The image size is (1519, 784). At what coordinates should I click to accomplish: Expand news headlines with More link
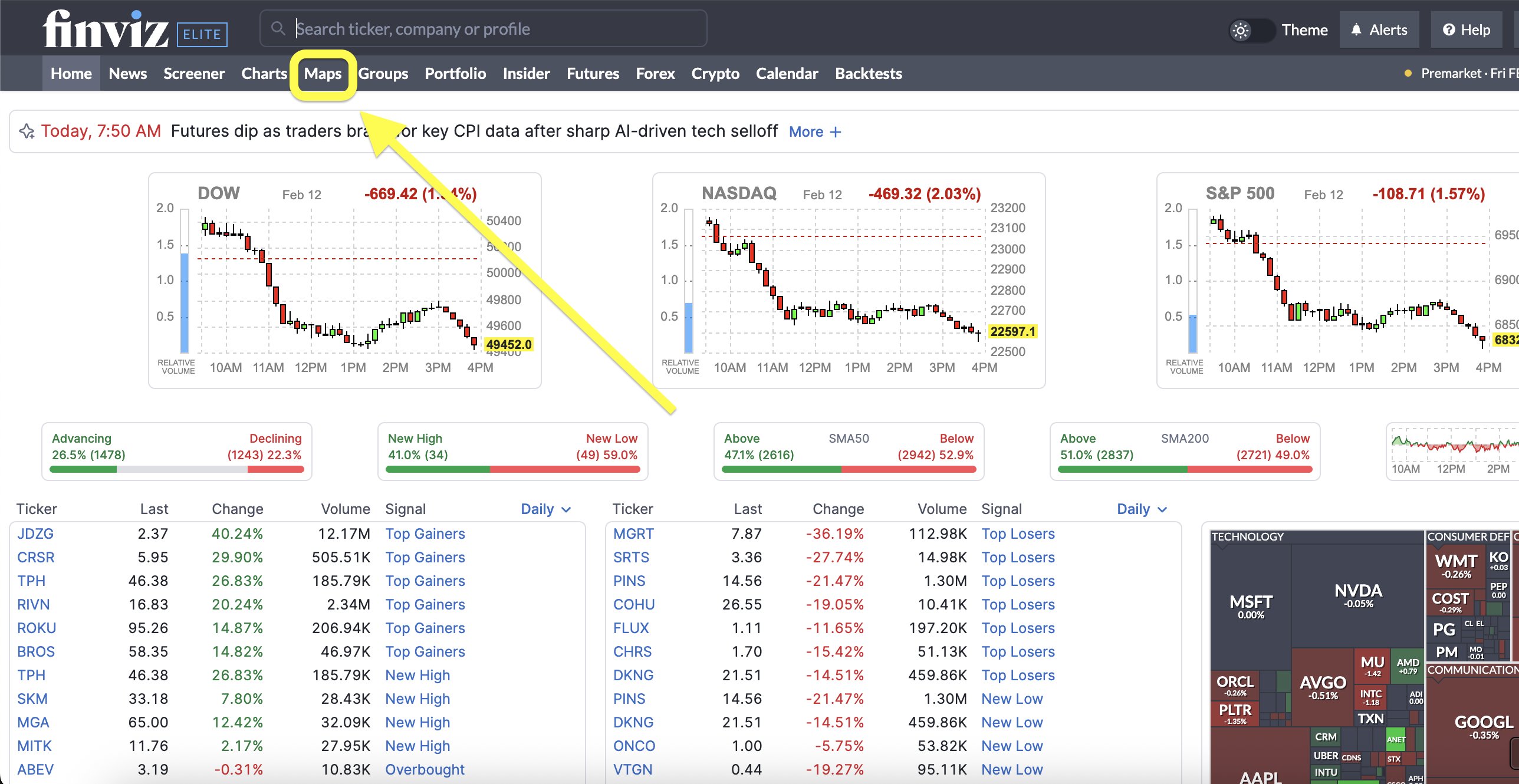(x=805, y=131)
